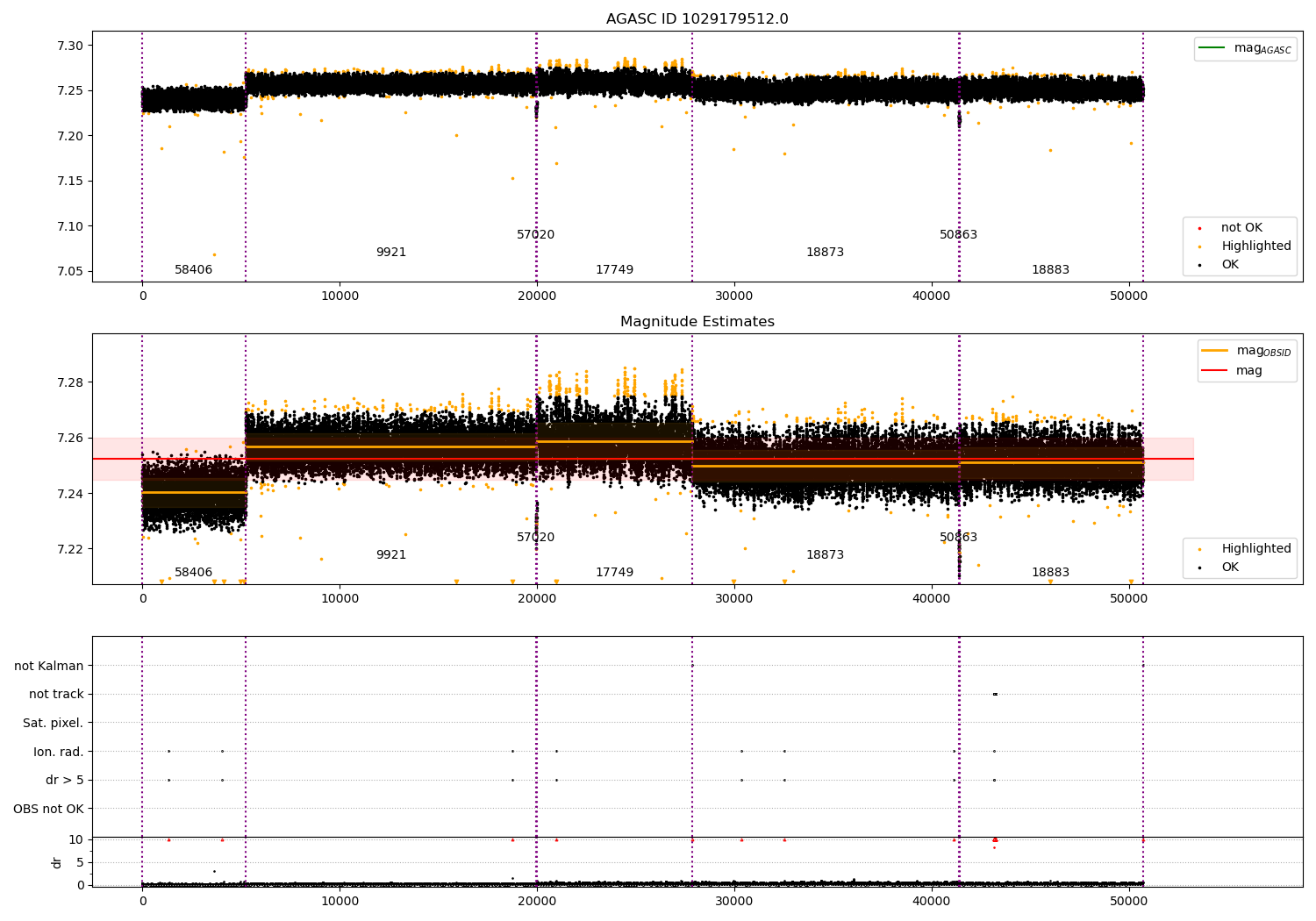
Task: Click OBSID label 9921 in top plot
Action: point(391,253)
